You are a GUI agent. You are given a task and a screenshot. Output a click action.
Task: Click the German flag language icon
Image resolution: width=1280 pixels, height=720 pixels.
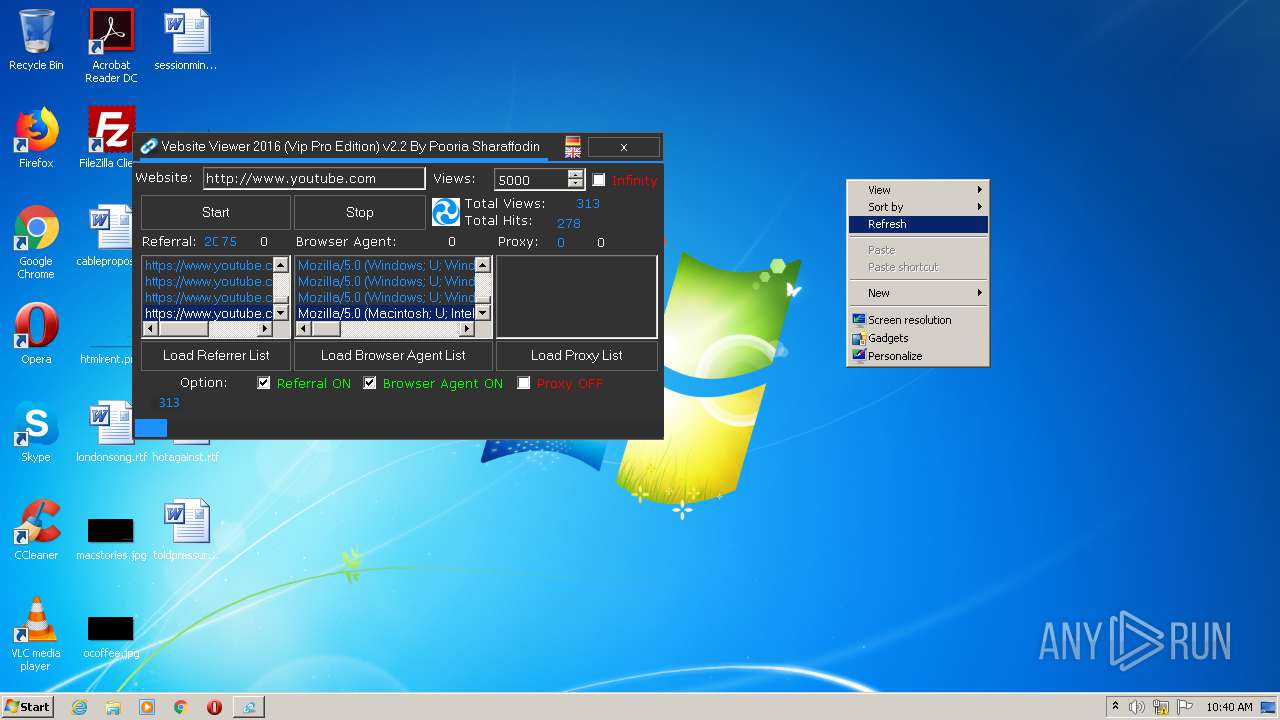pos(573,141)
